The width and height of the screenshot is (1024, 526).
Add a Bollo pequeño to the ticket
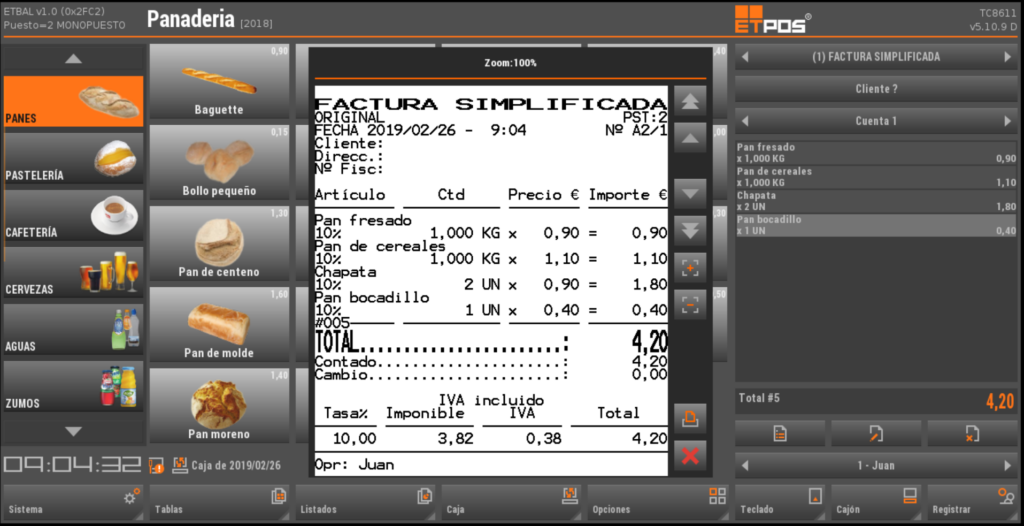219,163
